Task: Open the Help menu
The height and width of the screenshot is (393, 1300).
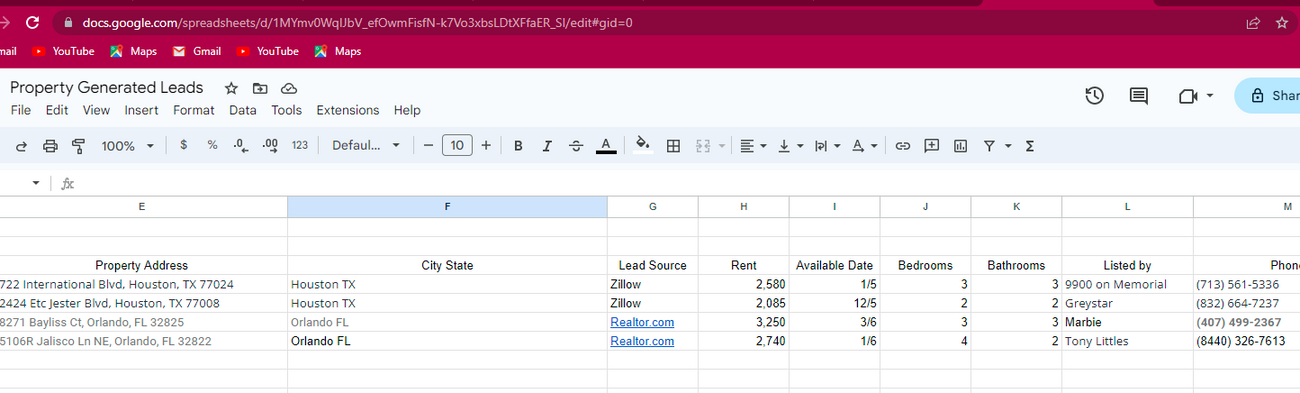Action: (x=407, y=110)
